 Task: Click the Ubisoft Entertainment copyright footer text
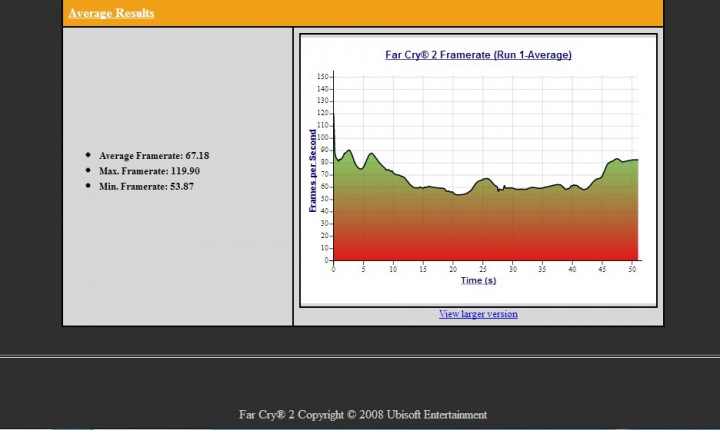pyautogui.click(x=363, y=415)
